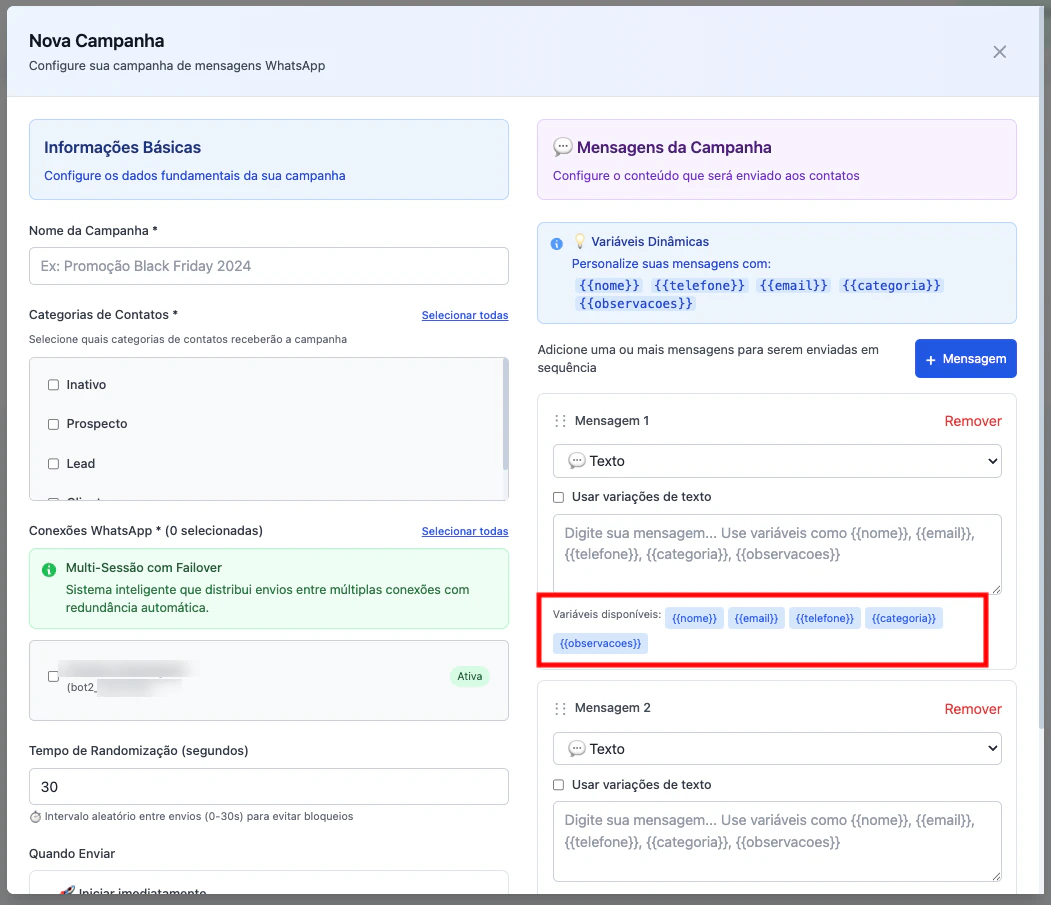Click the Ativa status badge

pos(469,676)
